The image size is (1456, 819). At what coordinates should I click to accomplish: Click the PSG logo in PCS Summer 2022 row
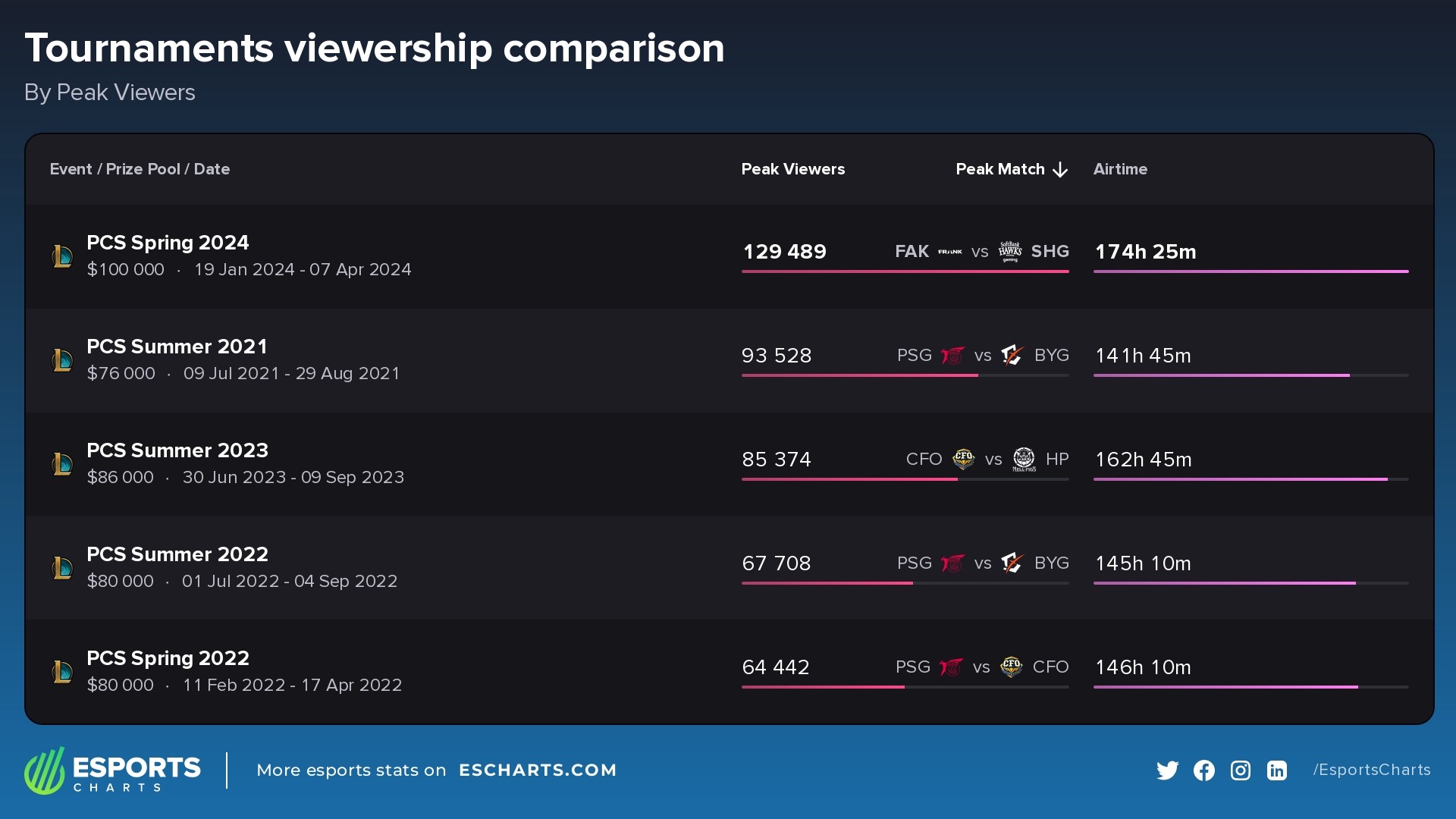952,563
